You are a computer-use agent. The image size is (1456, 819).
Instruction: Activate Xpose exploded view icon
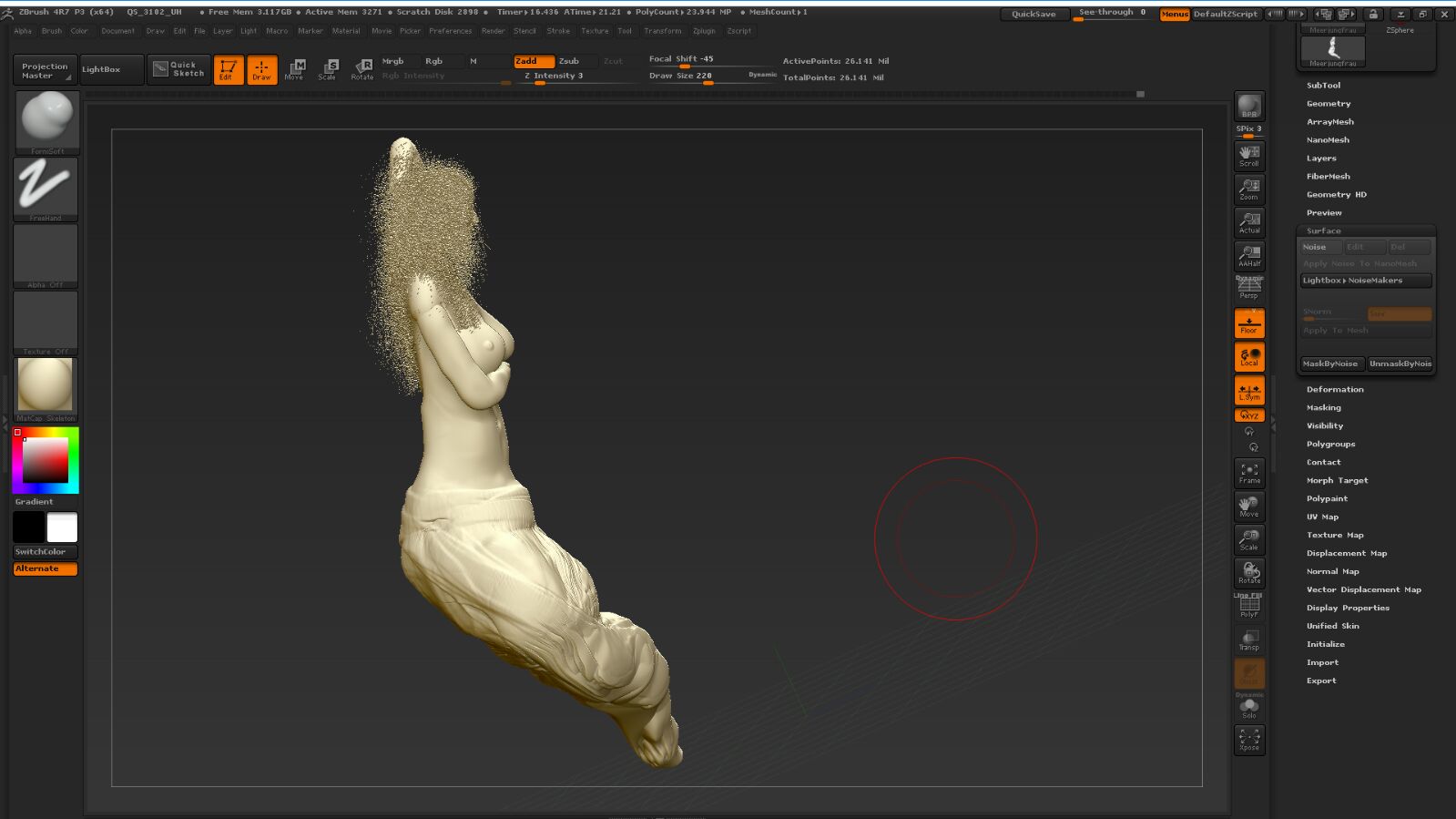tap(1249, 739)
